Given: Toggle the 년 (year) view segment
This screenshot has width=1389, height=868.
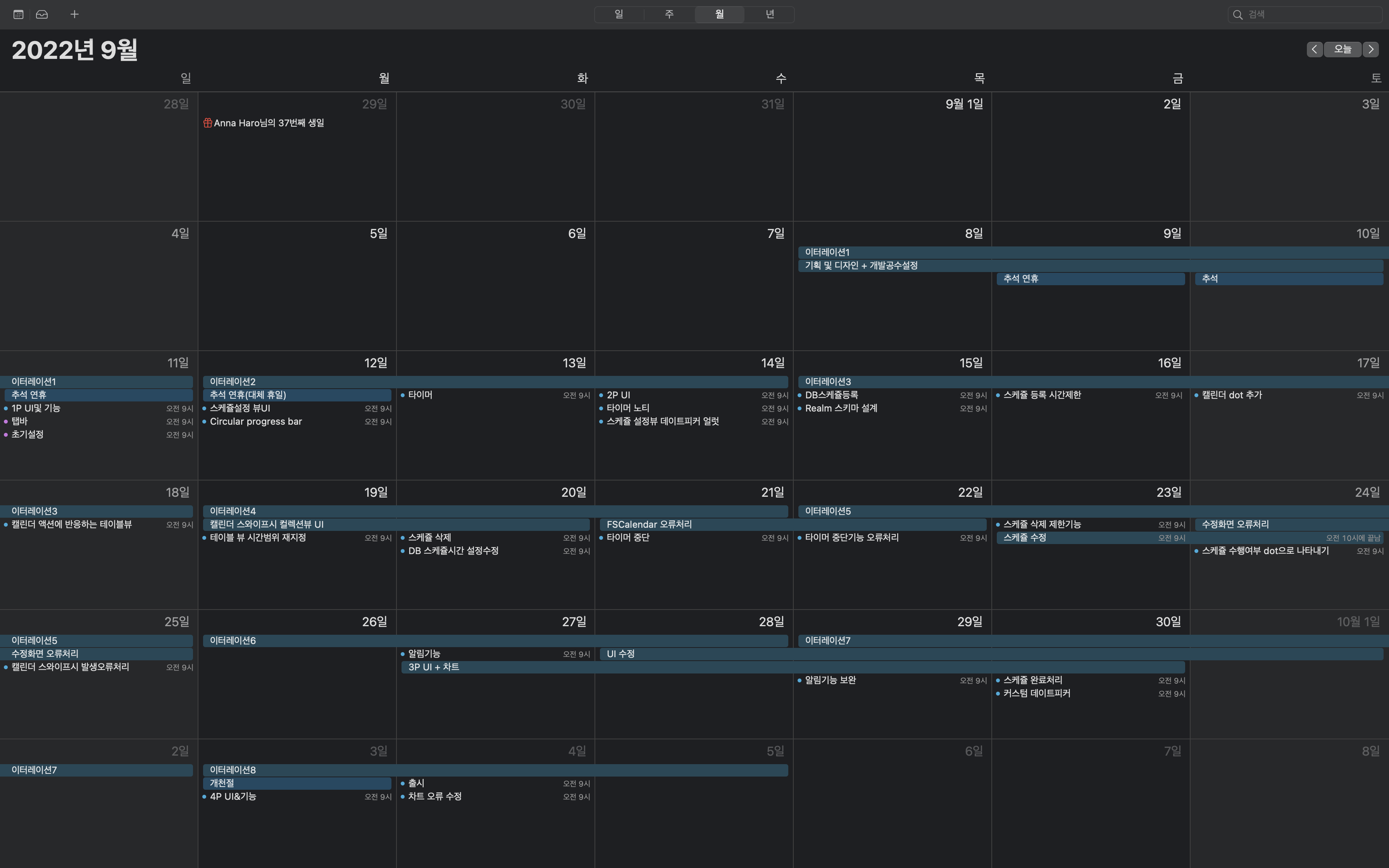Looking at the screenshot, I should [770, 14].
